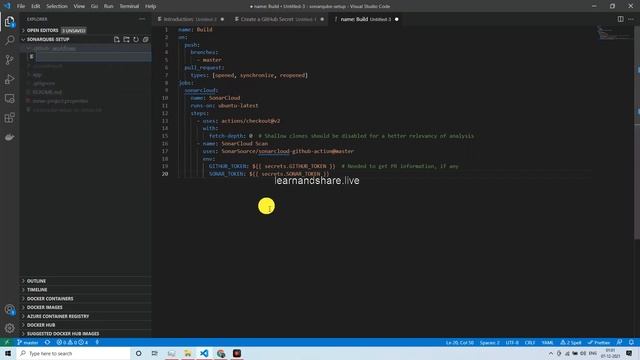This screenshot has height=360, width=640.
Task: Open Windows Action Center notification icon
Action: 629,353
